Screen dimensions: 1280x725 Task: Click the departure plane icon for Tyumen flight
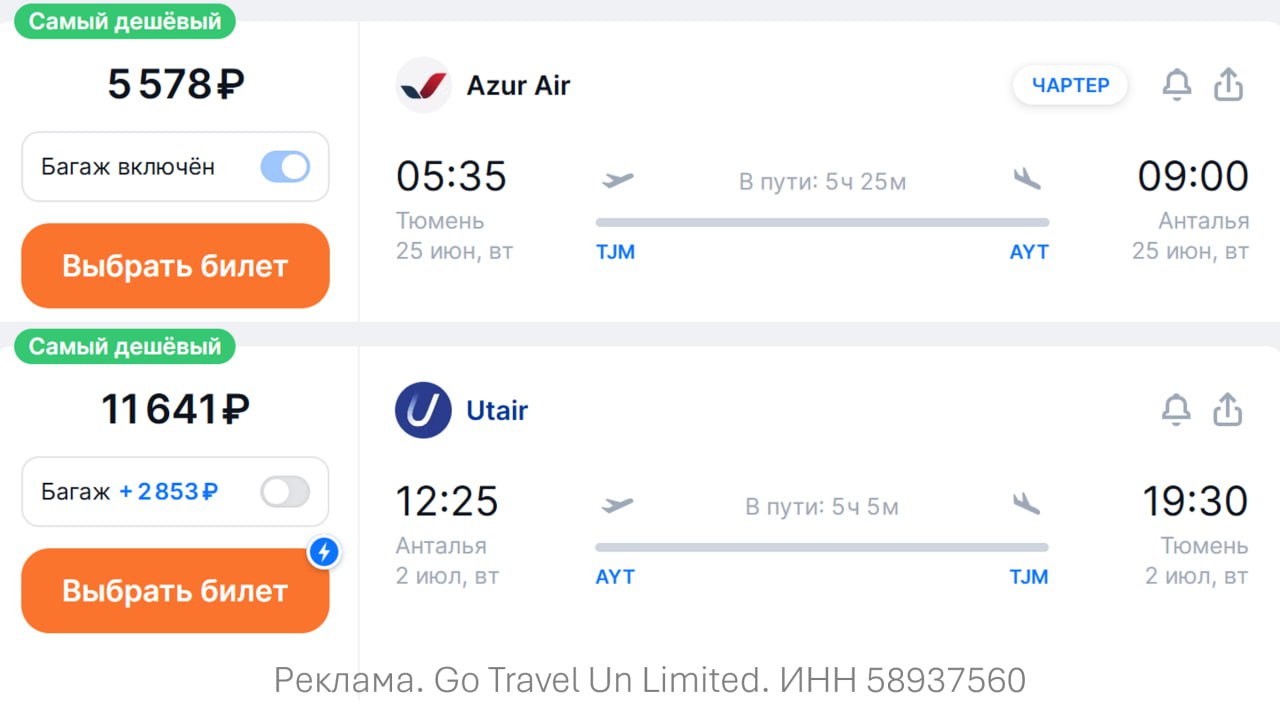click(x=618, y=180)
